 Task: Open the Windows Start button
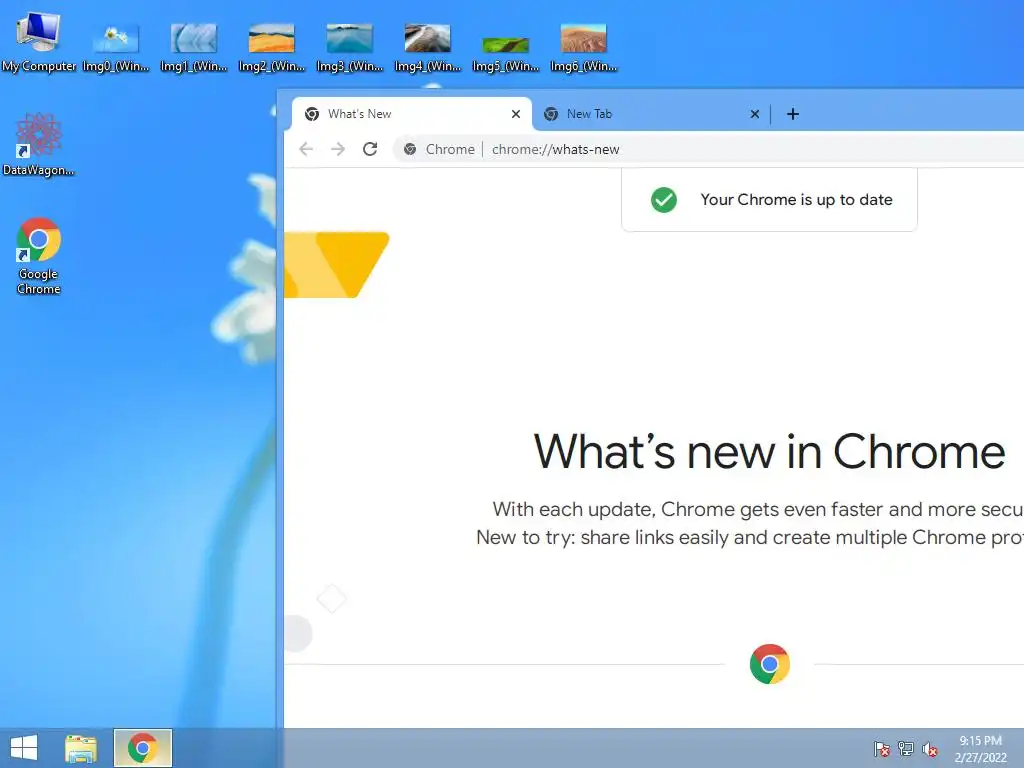coord(24,748)
